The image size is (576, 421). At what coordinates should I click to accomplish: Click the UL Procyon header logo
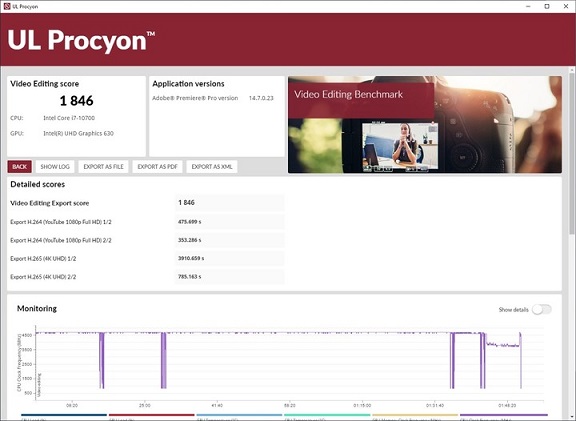click(x=81, y=40)
